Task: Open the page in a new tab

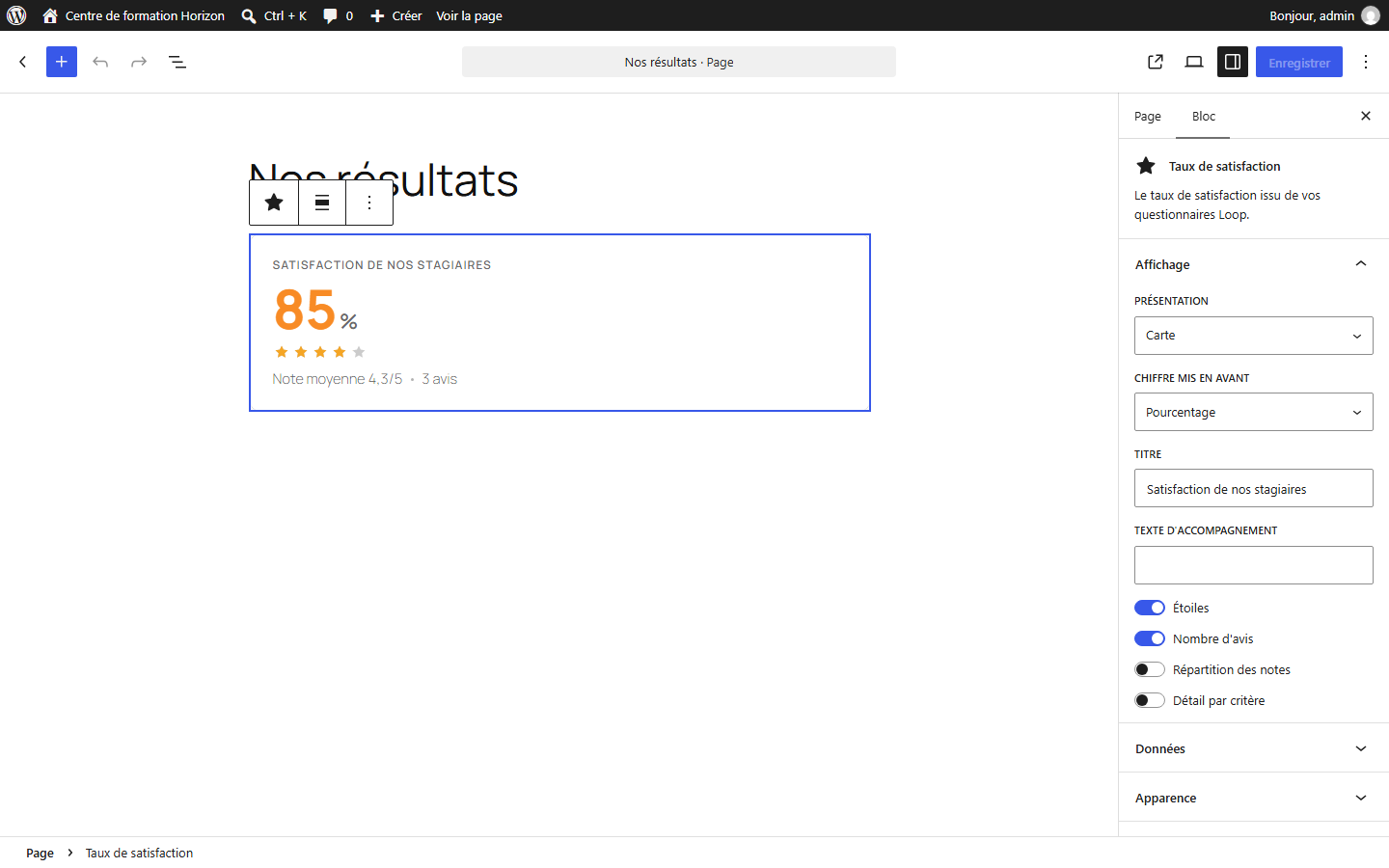Action: pos(1156,62)
